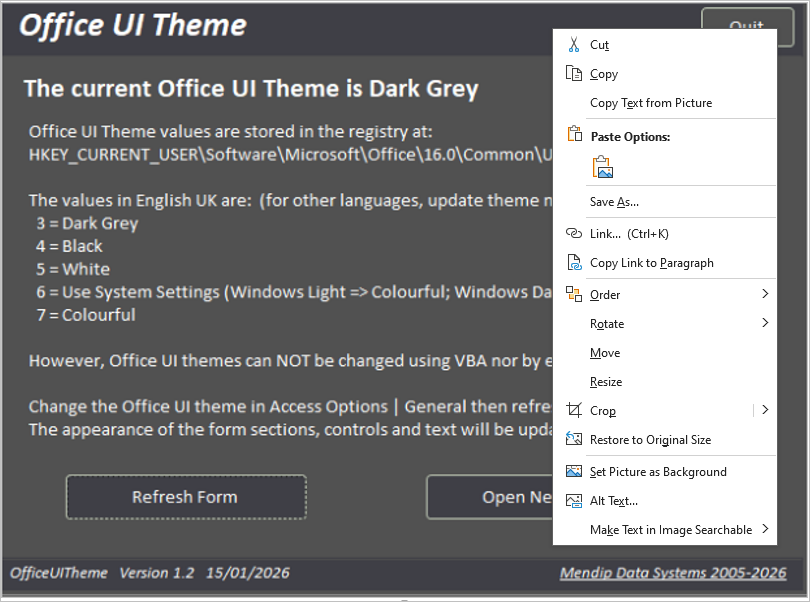Click the Order stacking icon
810x602 pixels.
coord(573,294)
